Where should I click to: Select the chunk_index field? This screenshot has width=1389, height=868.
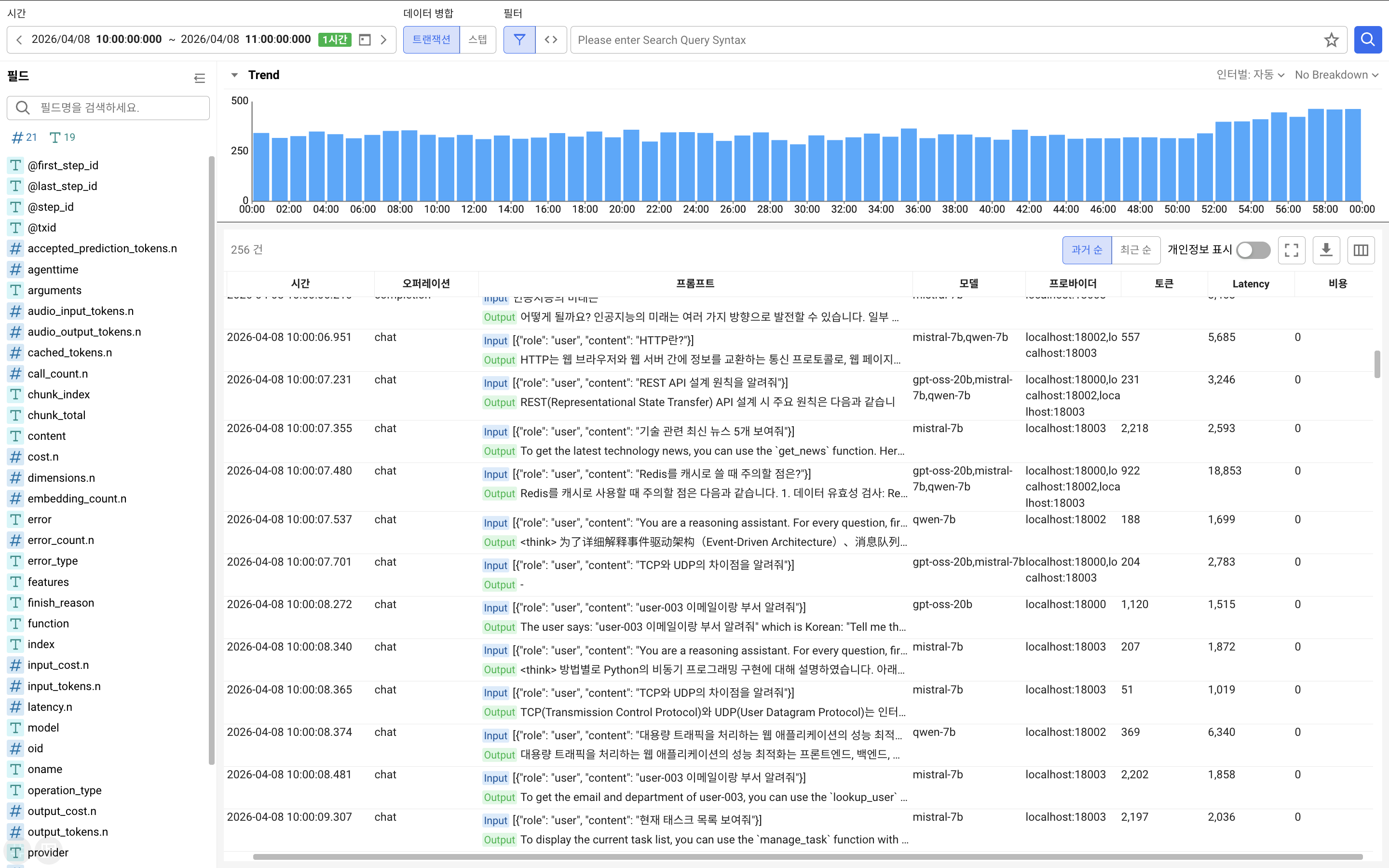(x=58, y=394)
